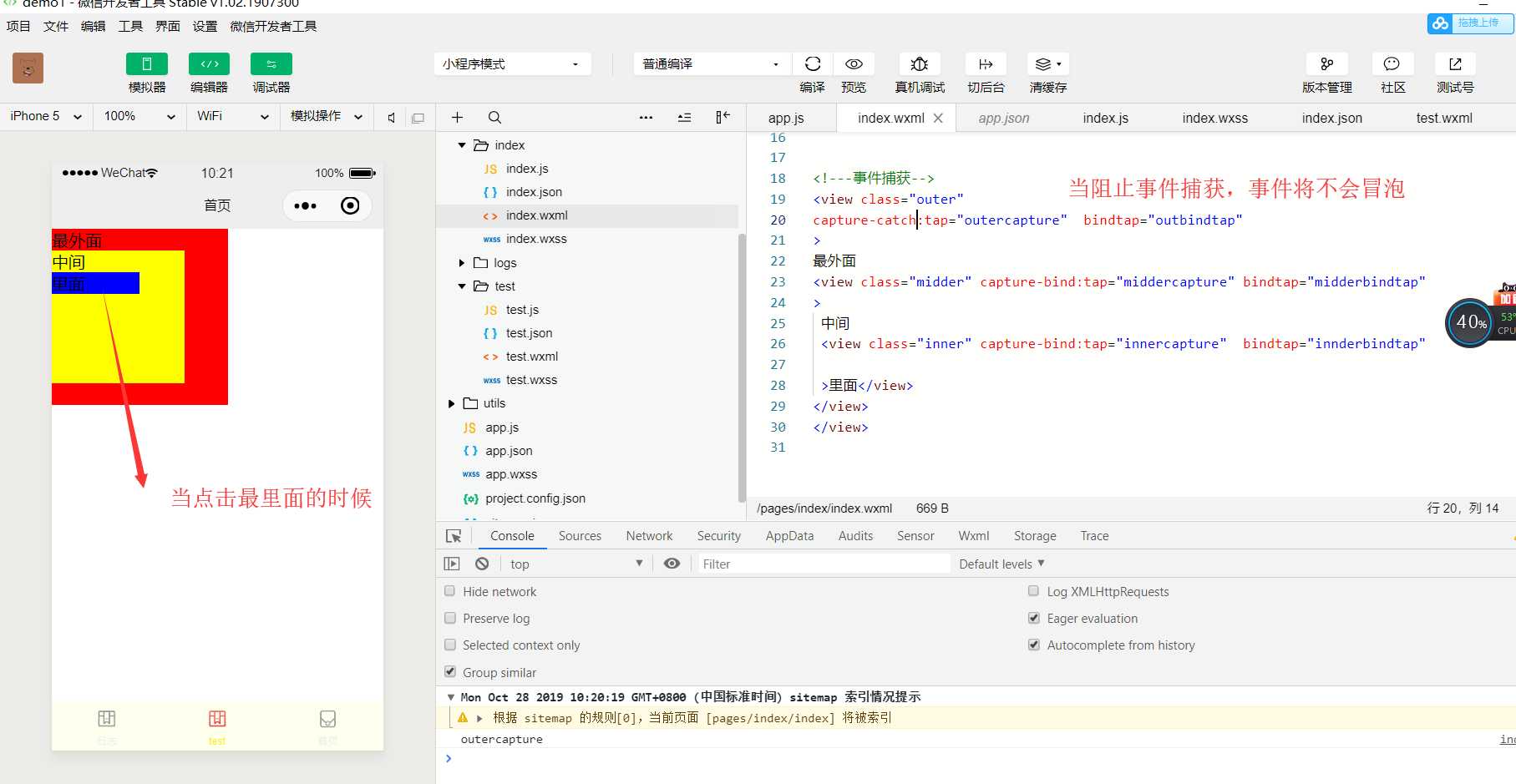Open the 设置 menu
The height and width of the screenshot is (784, 1516).
[205, 27]
